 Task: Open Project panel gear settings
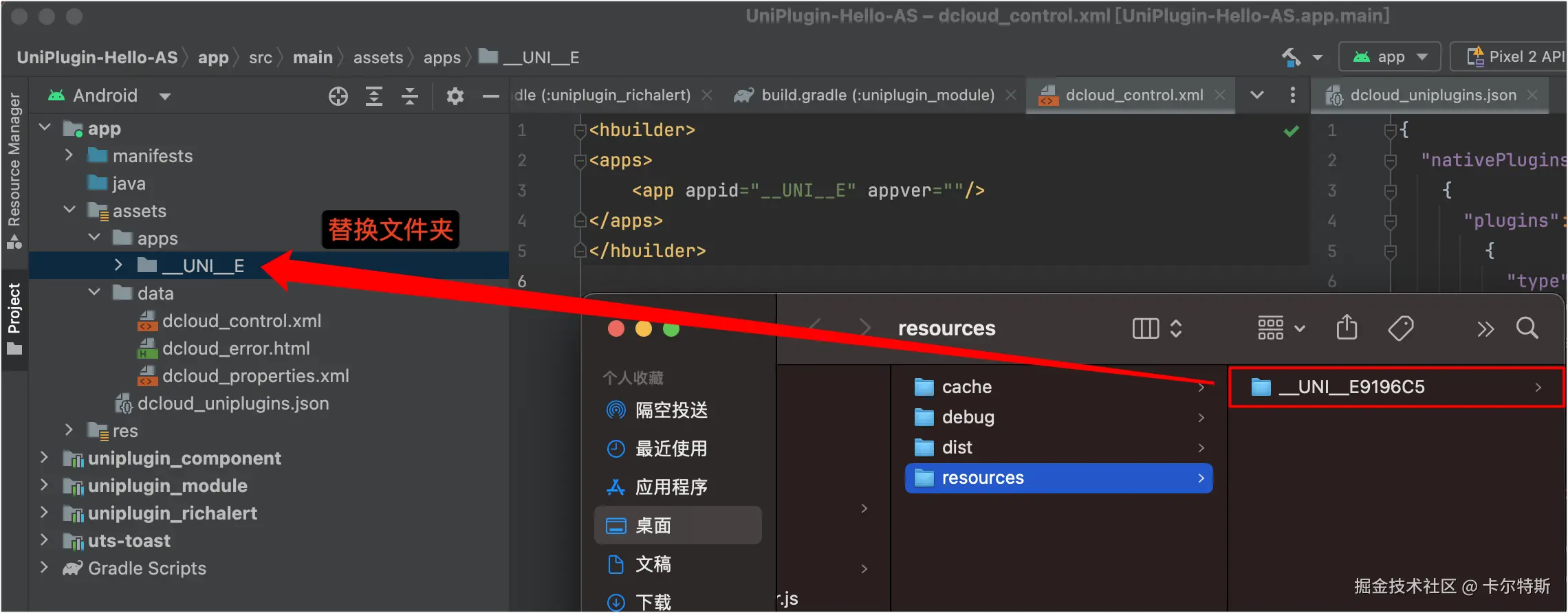[455, 96]
